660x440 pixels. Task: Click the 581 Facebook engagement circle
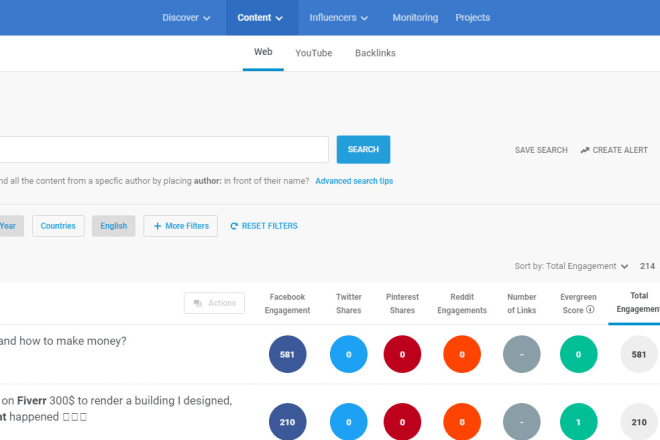pos(288,354)
